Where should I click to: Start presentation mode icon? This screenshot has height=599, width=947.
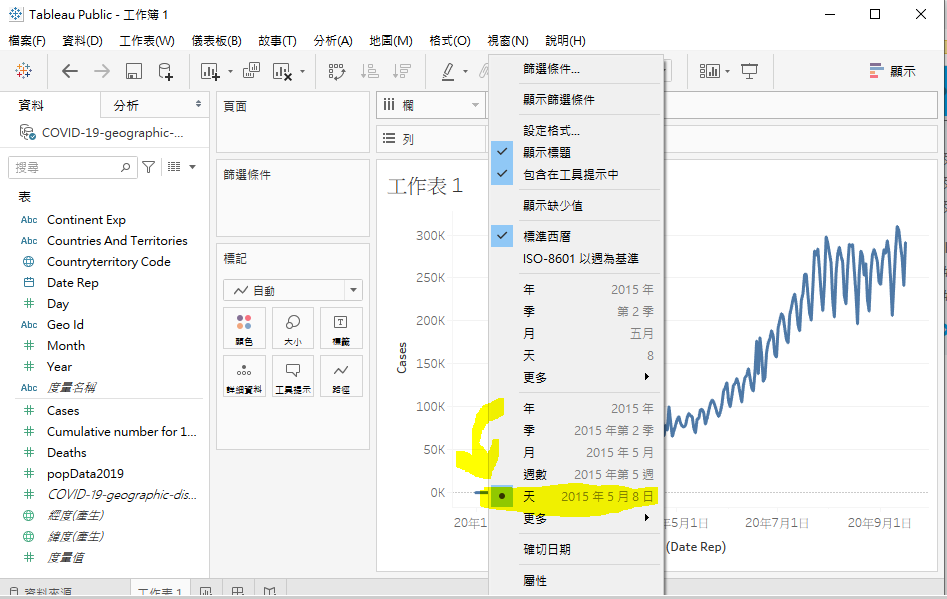coord(750,71)
